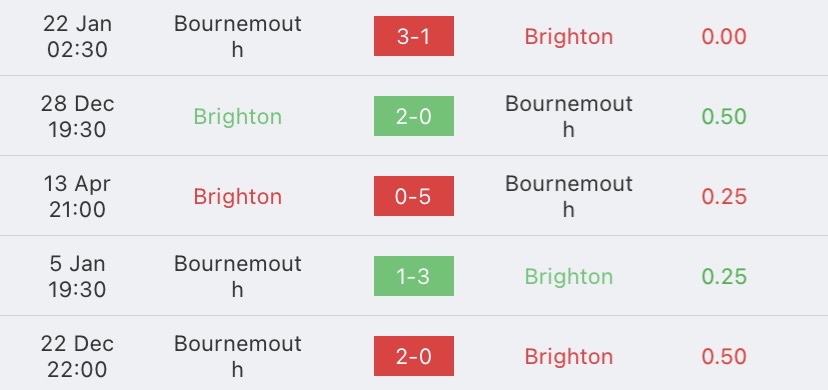
Task: Select green Brighton in 5 Jan match
Action: point(569,277)
